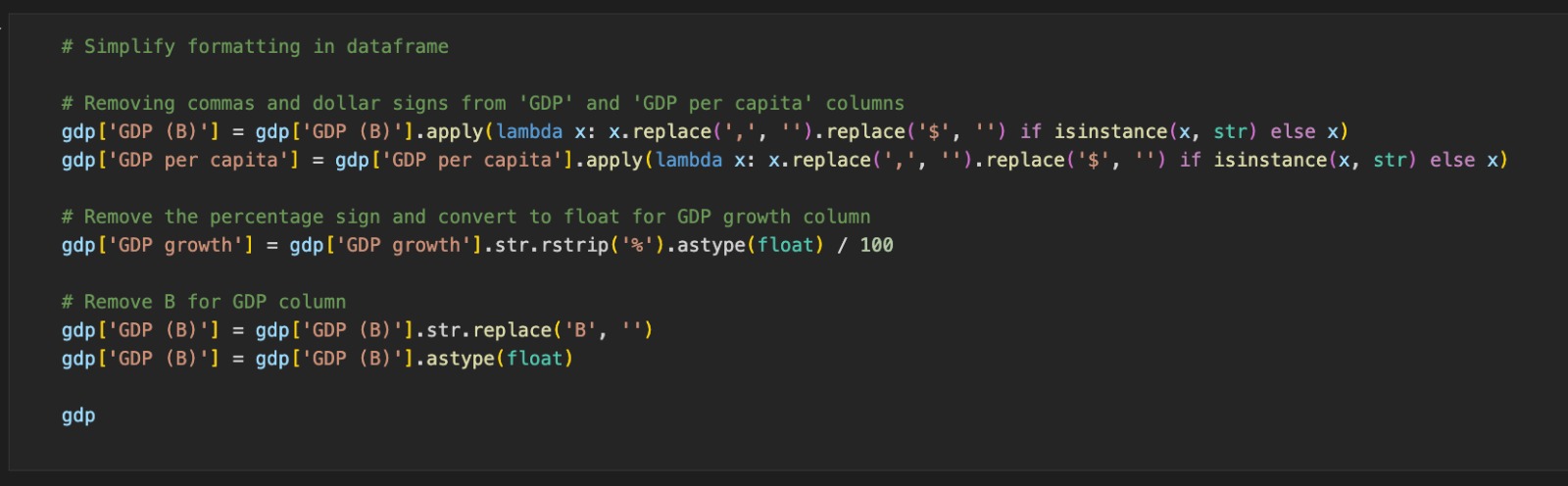
Task: Click the 'B' string in str.replace call
Action: [x=579, y=330]
